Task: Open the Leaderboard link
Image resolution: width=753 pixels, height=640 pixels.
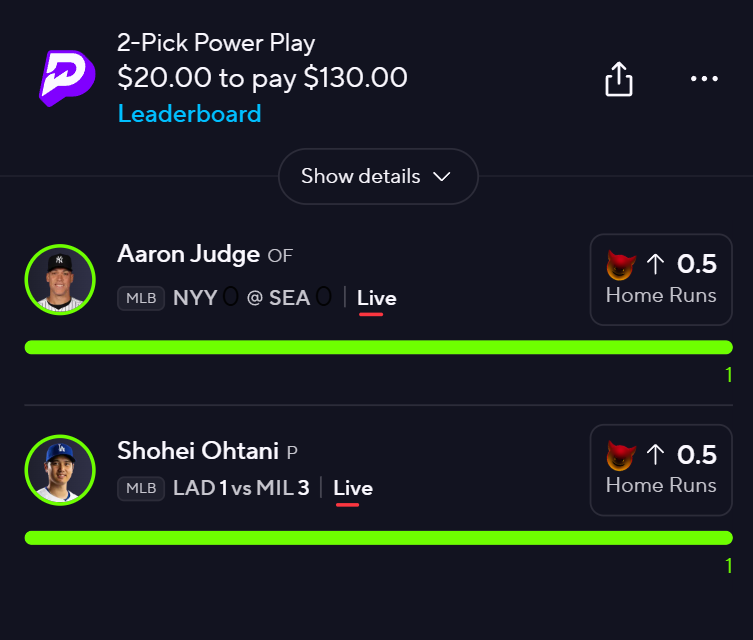Action: click(189, 113)
